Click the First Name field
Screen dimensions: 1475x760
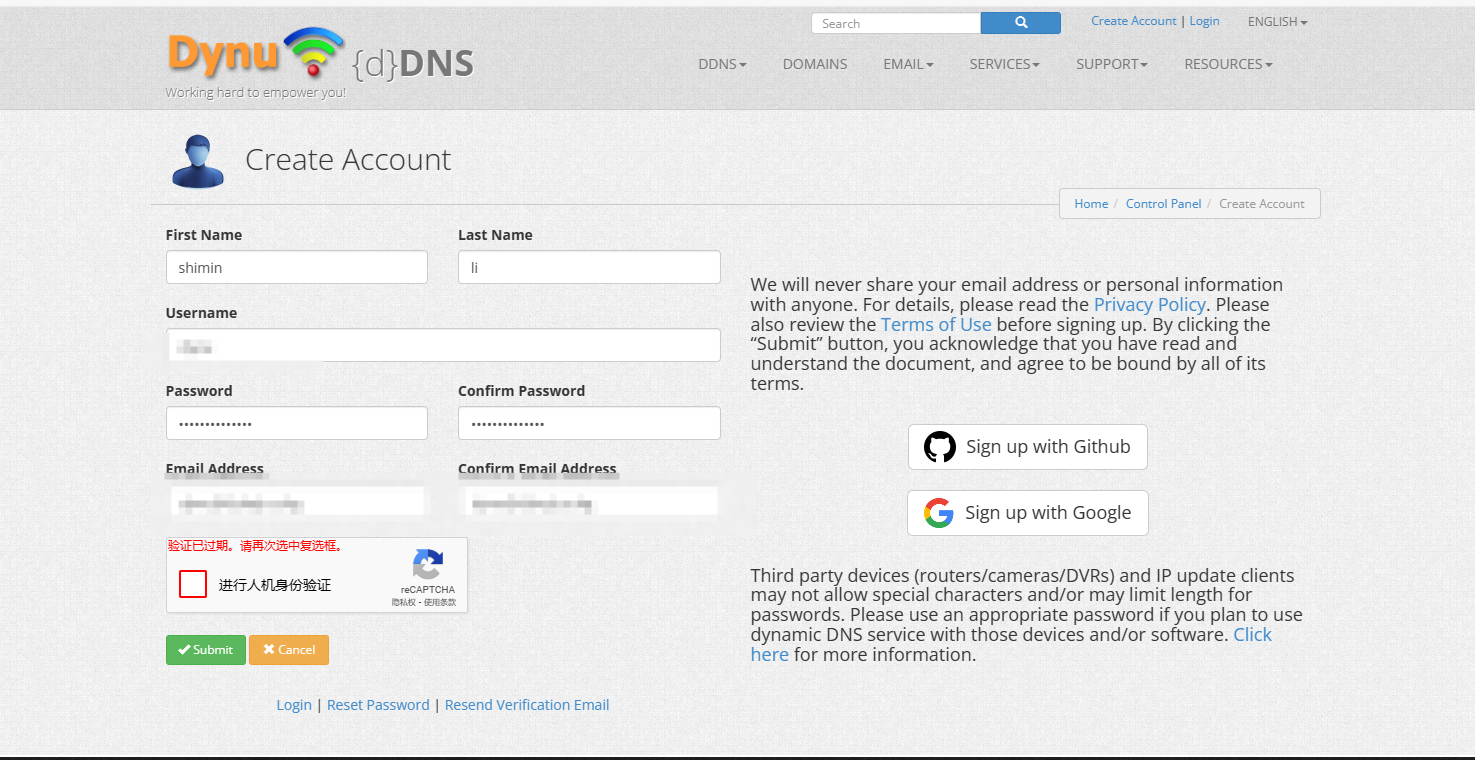297,267
